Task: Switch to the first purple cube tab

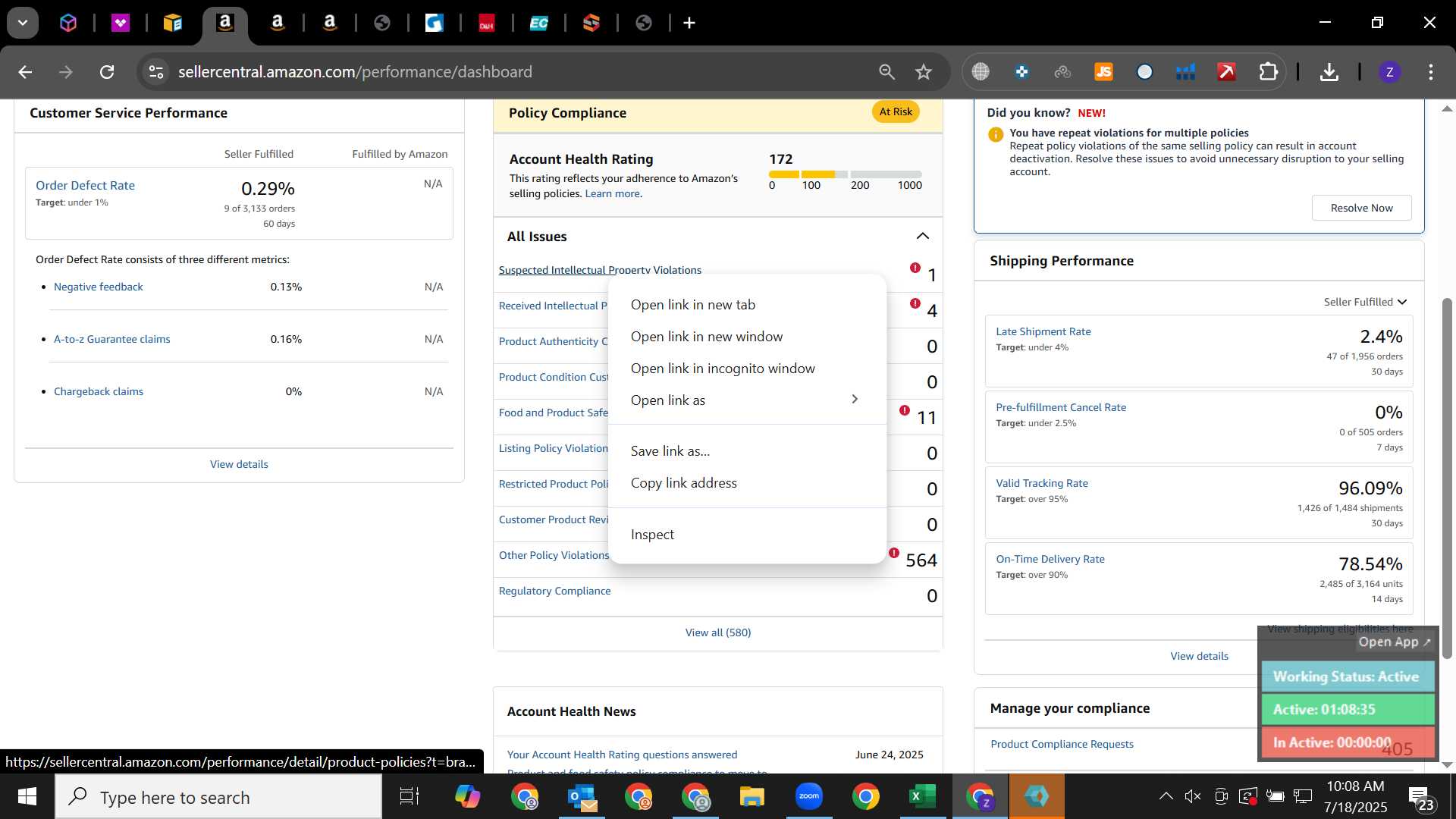Action: coord(68,23)
